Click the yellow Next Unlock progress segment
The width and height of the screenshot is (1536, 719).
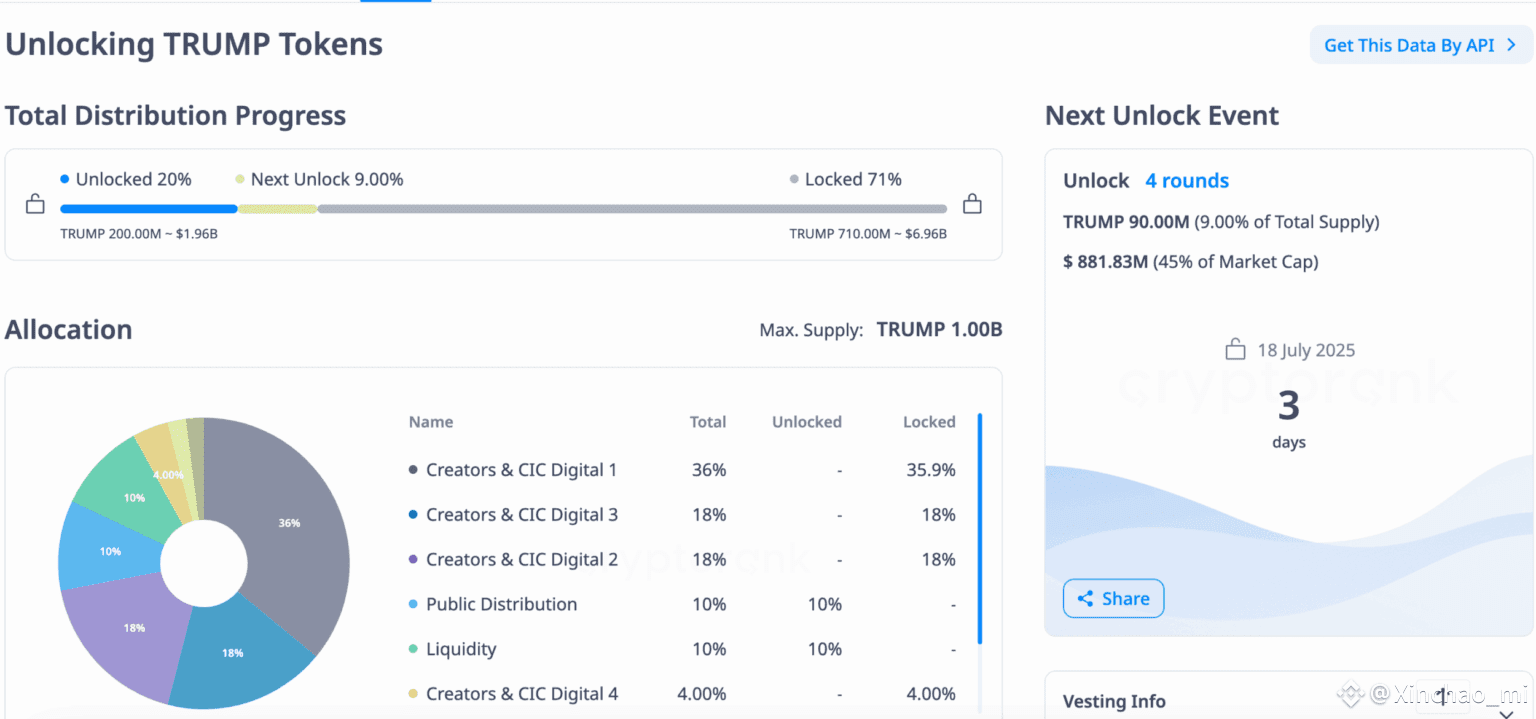pyautogui.click(x=277, y=209)
